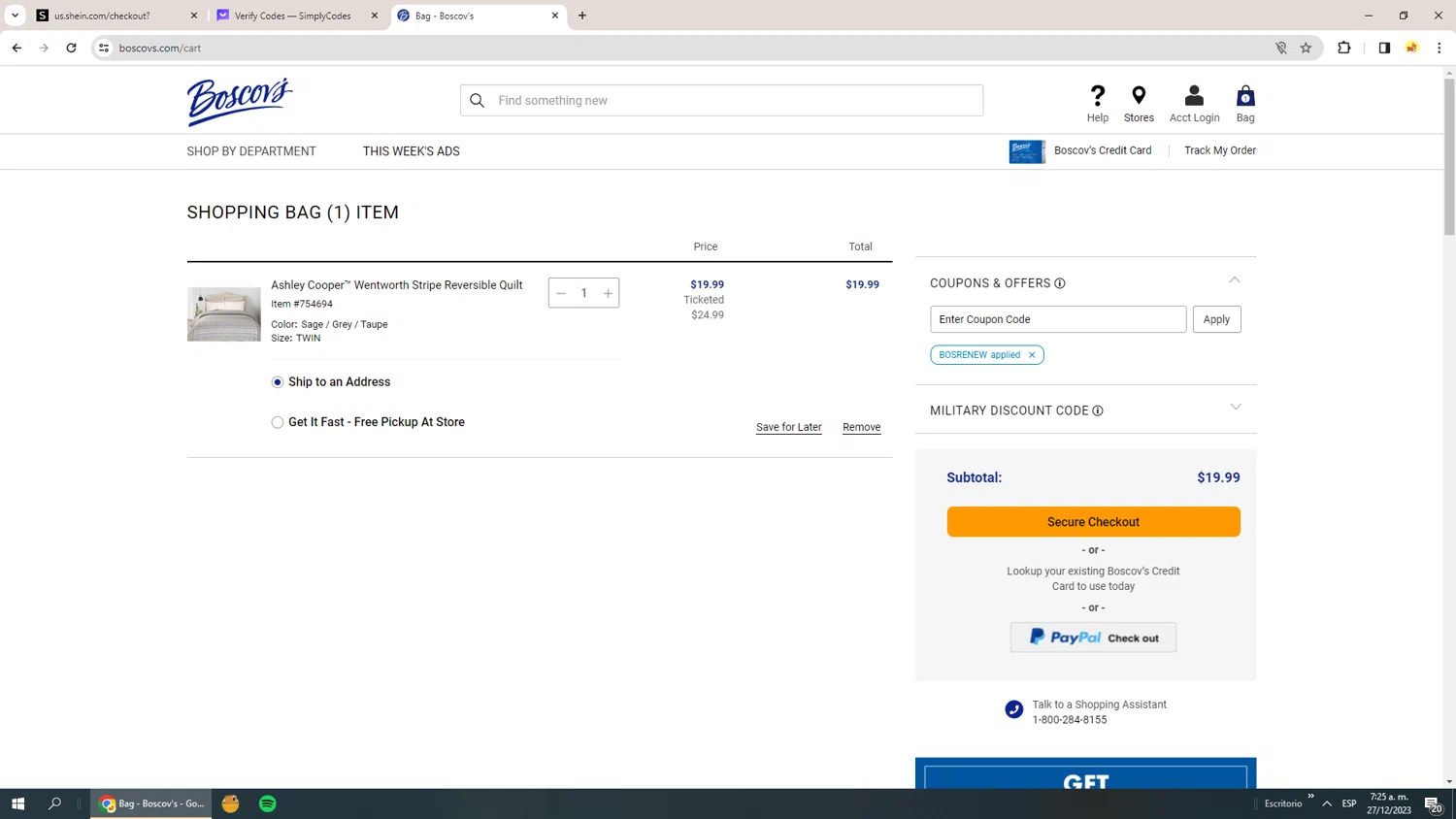This screenshot has height=819, width=1456.
Task: Close the Shein checkout tab
Action: tap(194, 16)
